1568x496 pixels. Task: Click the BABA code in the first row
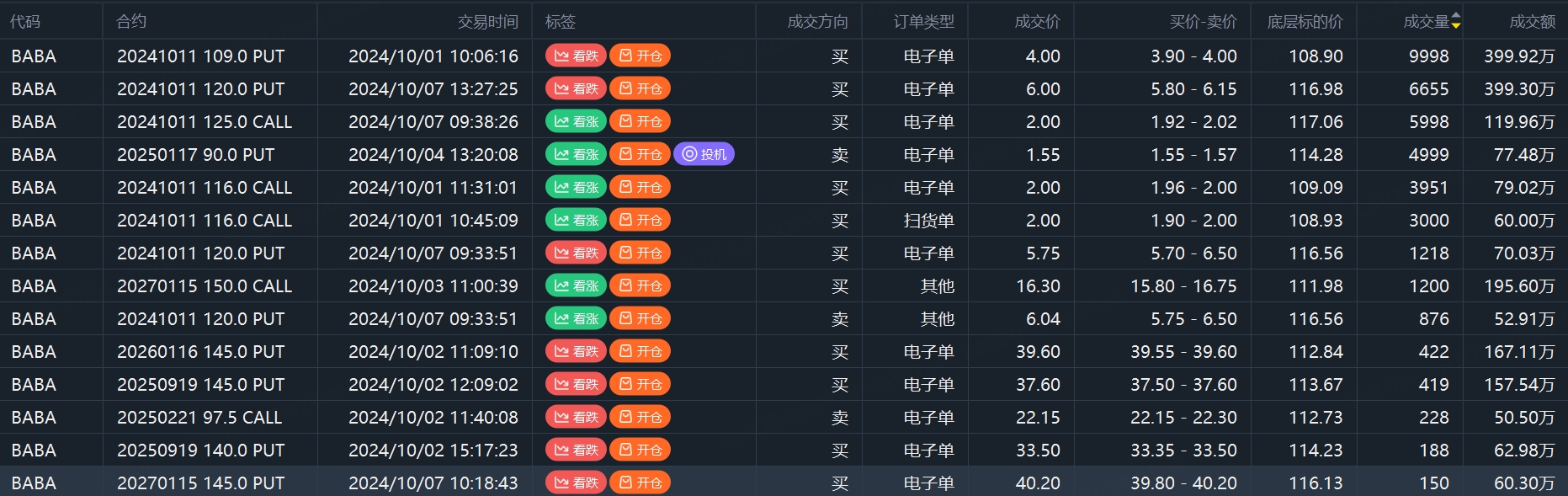[34, 56]
